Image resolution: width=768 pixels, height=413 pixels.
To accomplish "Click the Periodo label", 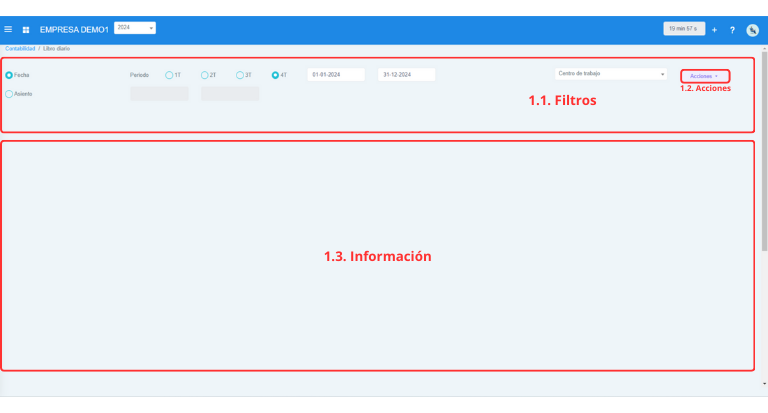I will pyautogui.click(x=139, y=75).
